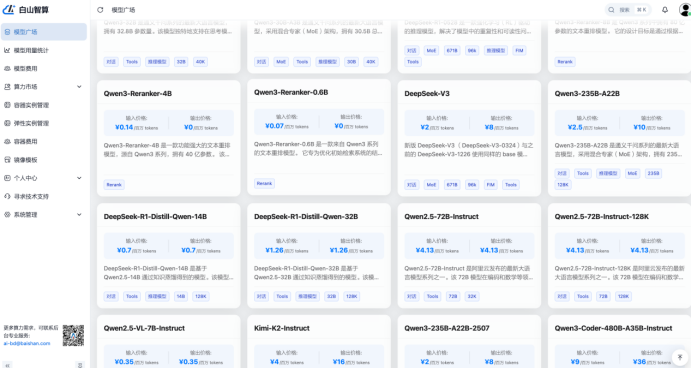Screen dimensions: 691x368
Task: Click ¥0.14 input price on Qwen3-Reranker-4B
Action: tap(124, 127)
